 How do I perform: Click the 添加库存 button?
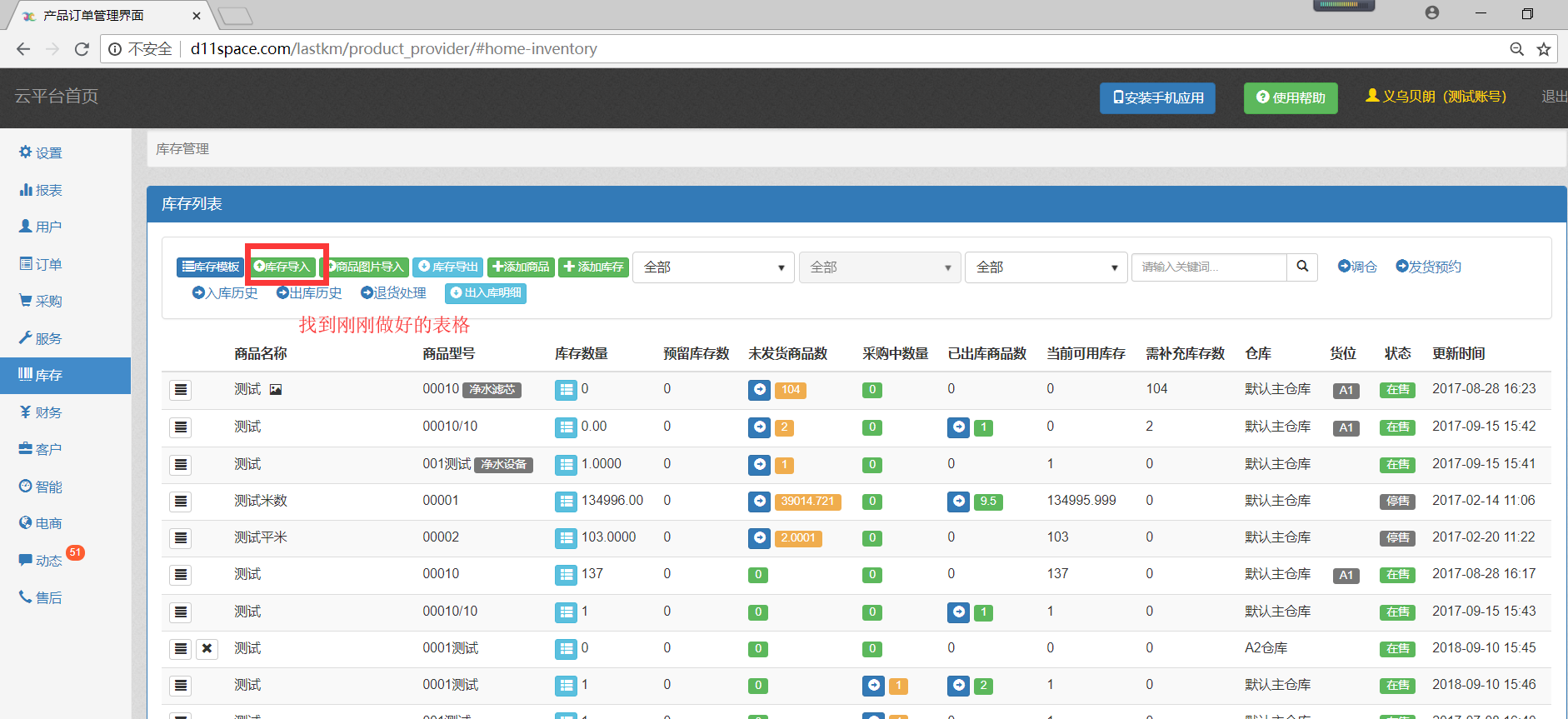(593, 267)
